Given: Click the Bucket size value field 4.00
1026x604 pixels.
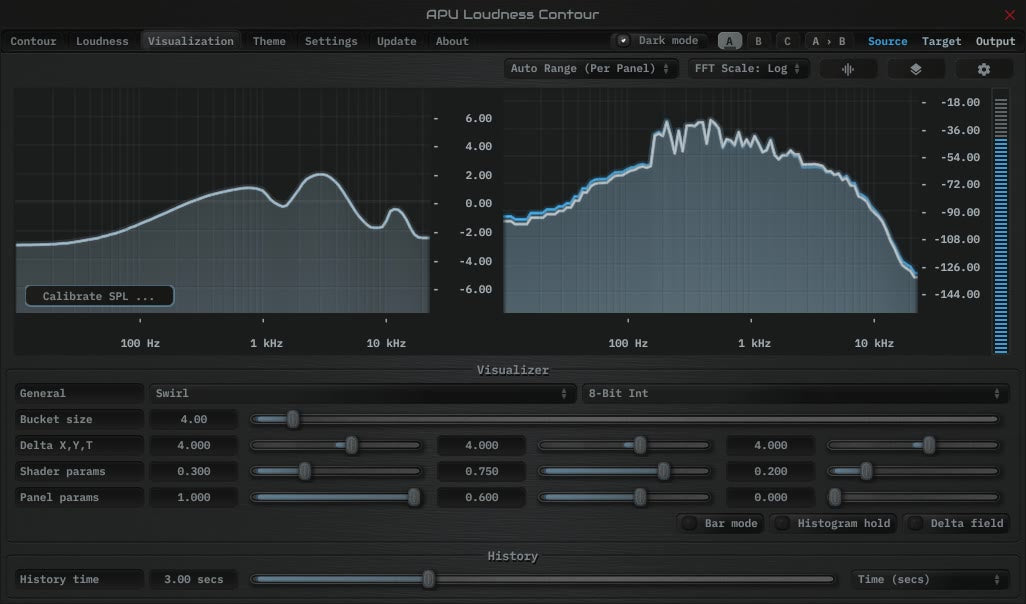Looking at the screenshot, I should [x=193, y=419].
